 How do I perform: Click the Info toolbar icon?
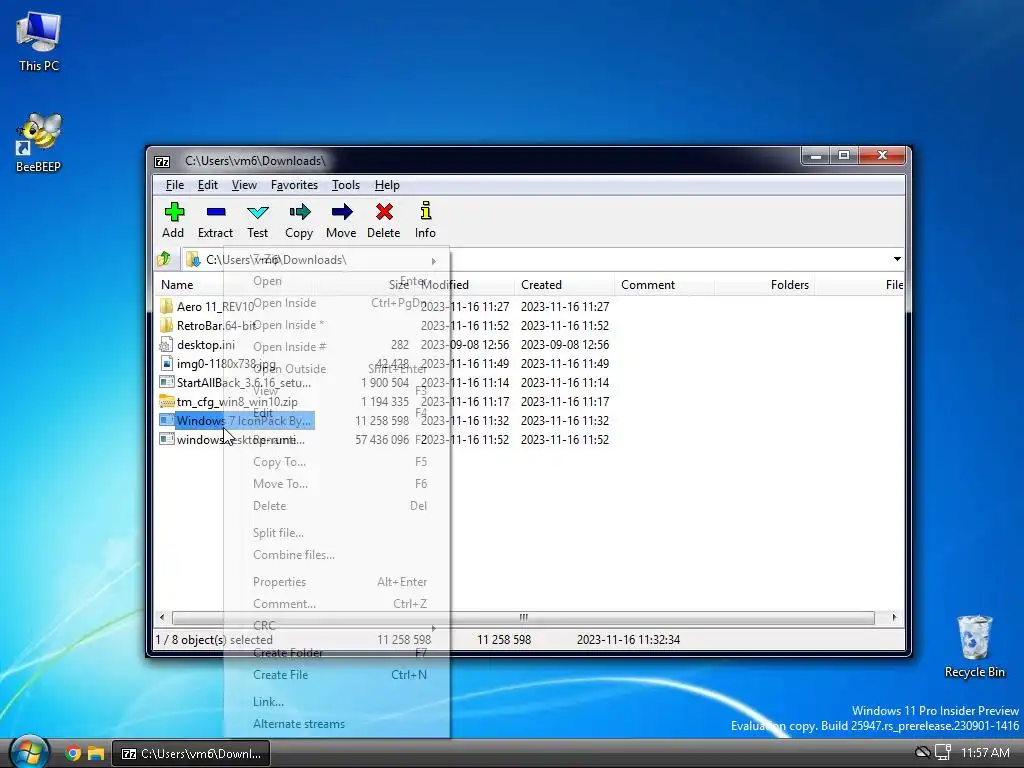(x=426, y=211)
